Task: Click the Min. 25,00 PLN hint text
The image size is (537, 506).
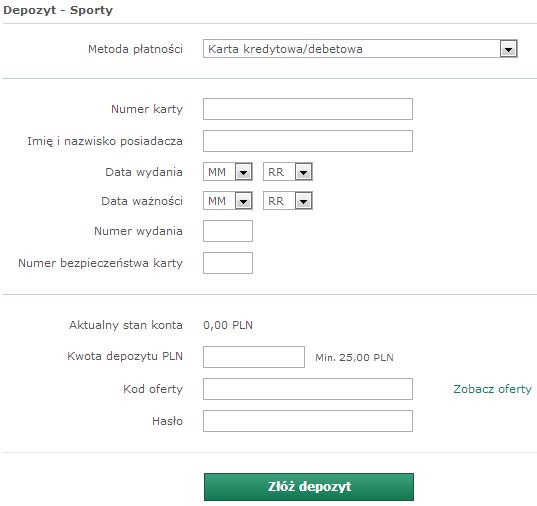Action: [x=354, y=358]
